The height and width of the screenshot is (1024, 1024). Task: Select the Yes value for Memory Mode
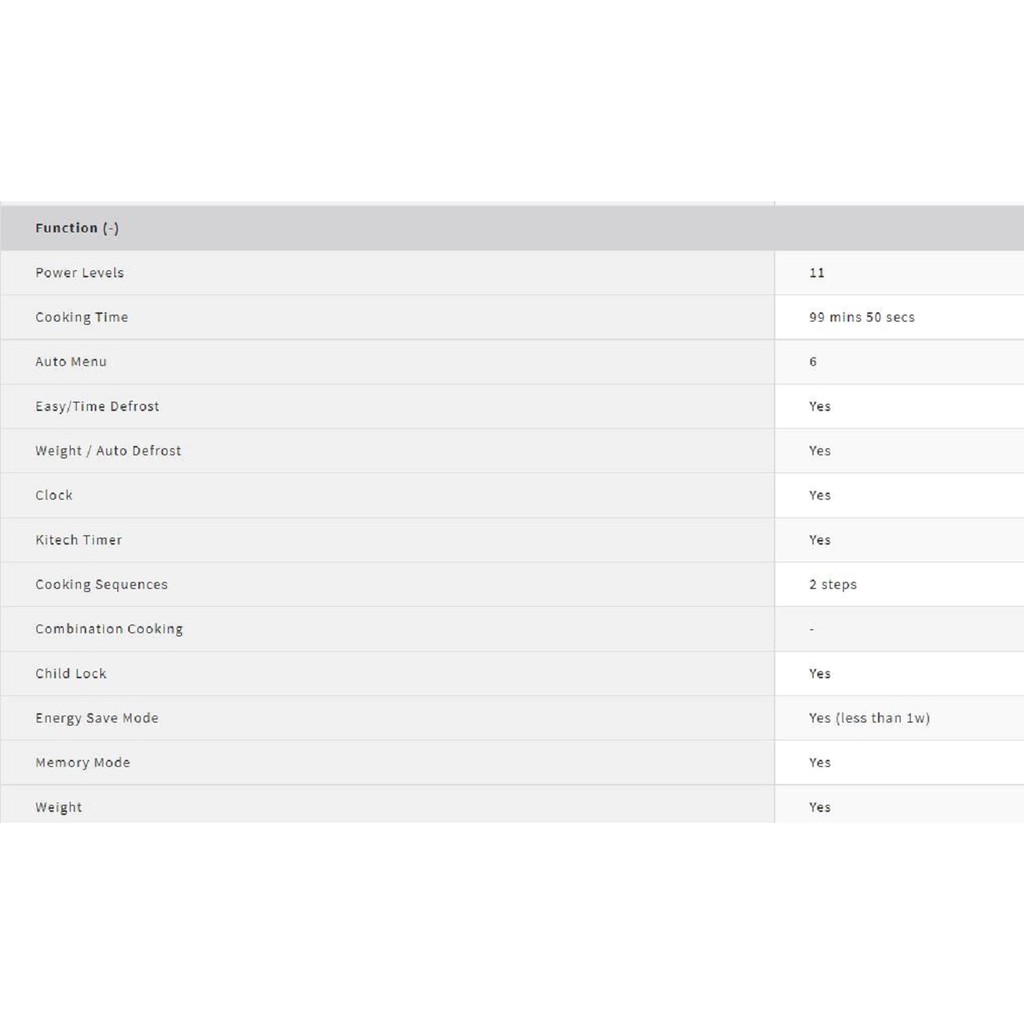pyautogui.click(x=820, y=762)
